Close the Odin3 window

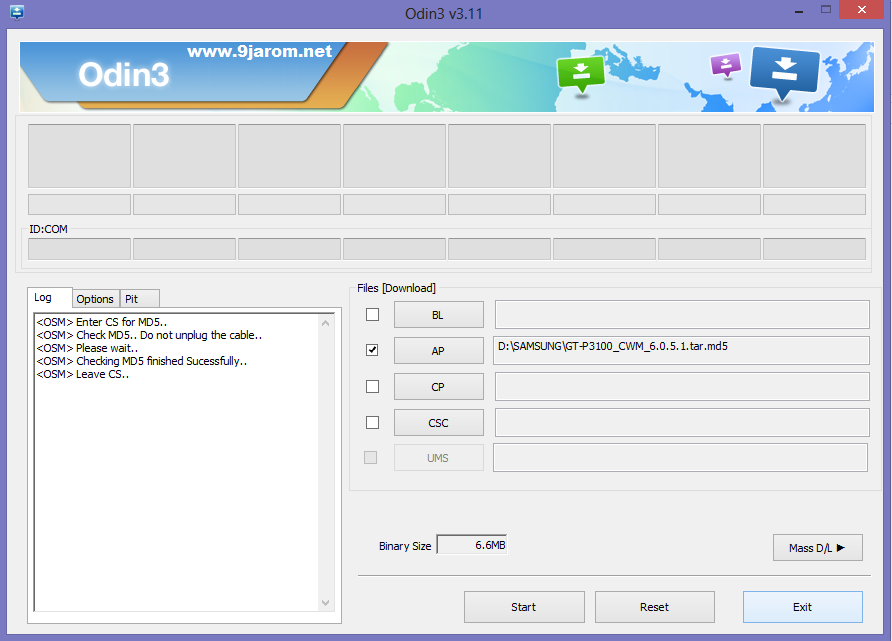(862, 10)
